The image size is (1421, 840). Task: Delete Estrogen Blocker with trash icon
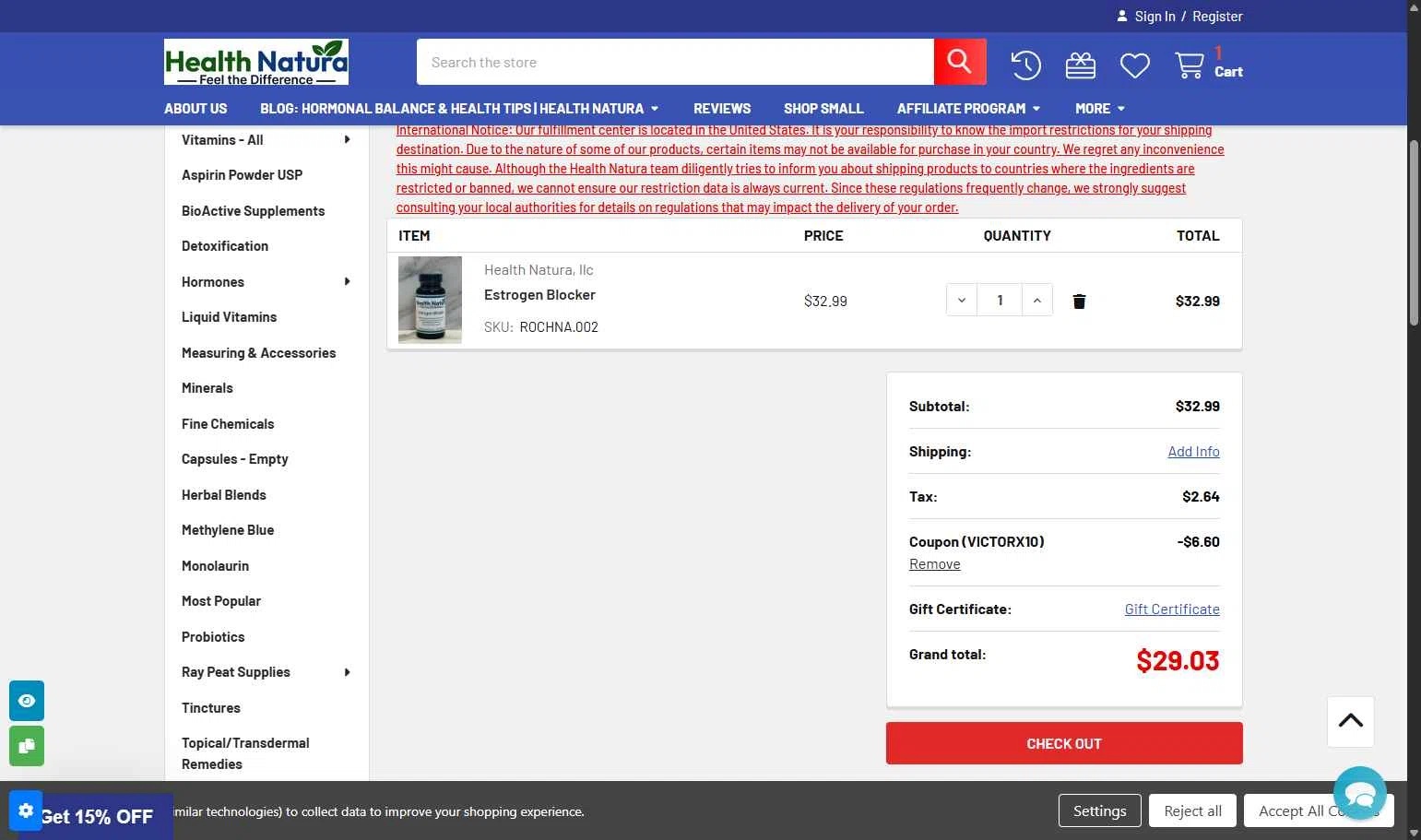(1079, 302)
